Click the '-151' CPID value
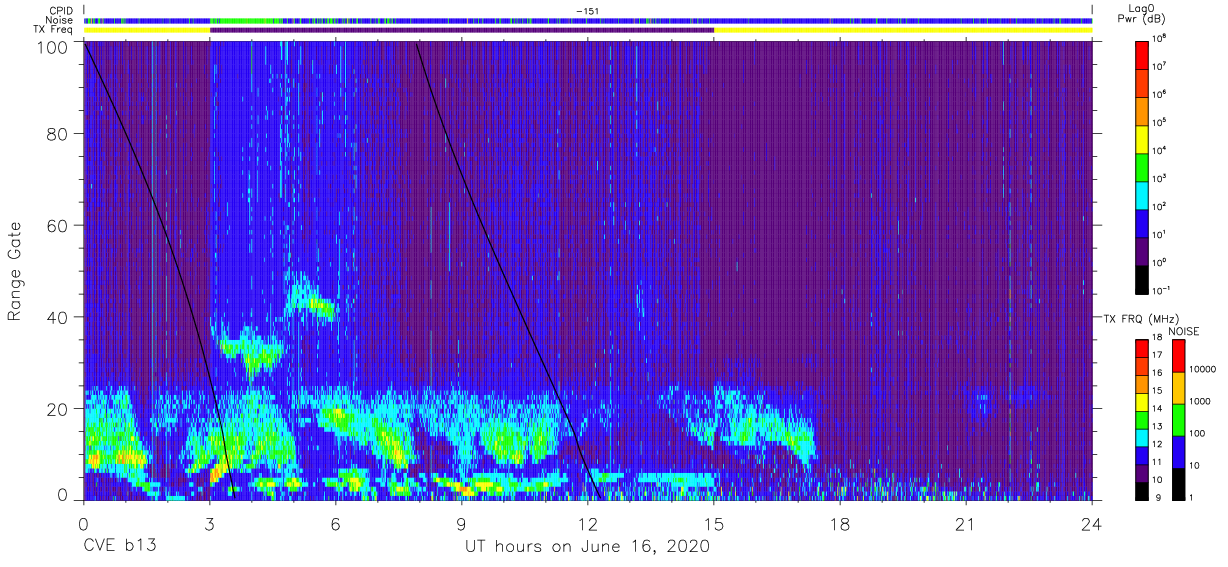Viewport: 1228px width, 567px height. [586, 11]
